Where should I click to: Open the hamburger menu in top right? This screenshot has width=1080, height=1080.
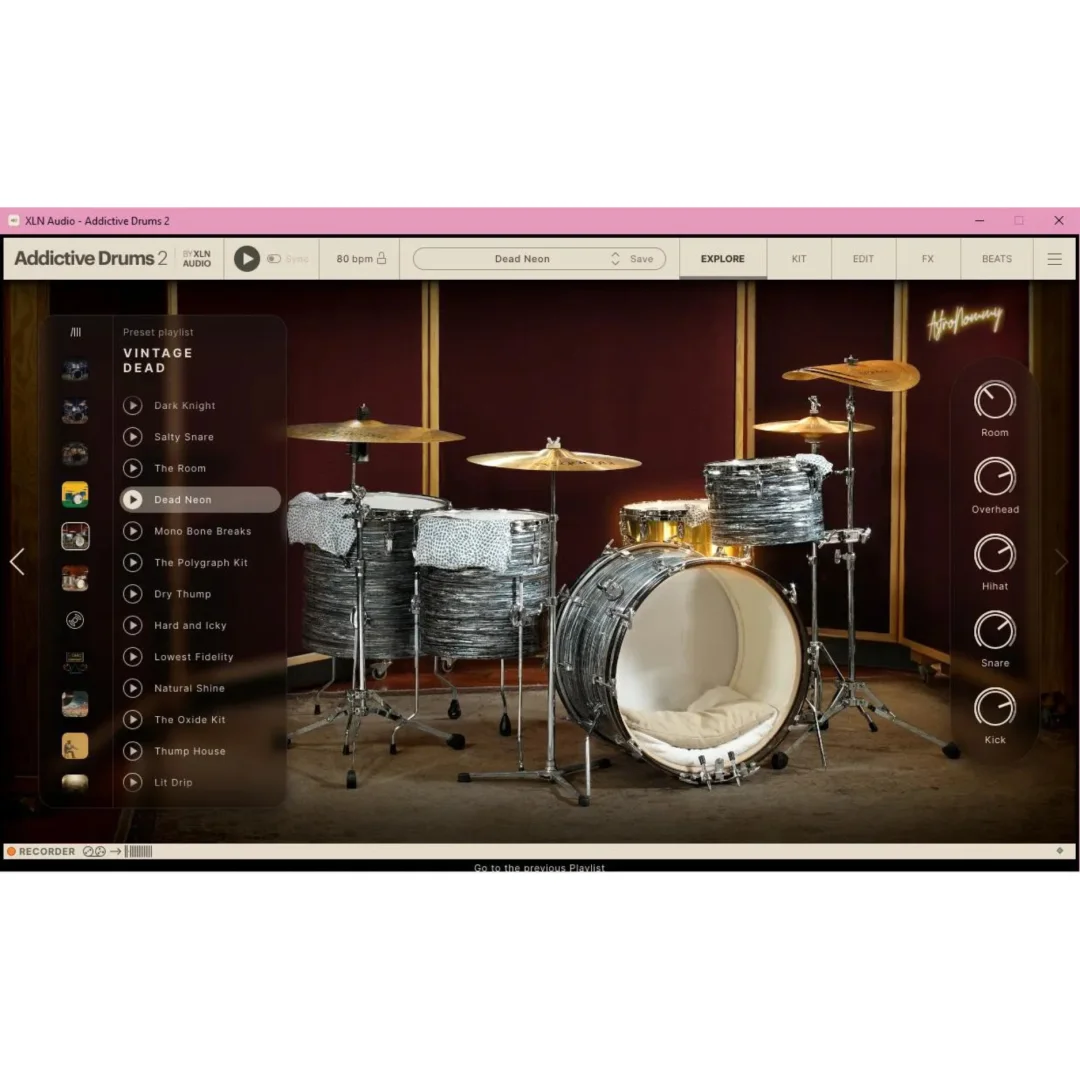pos(1054,259)
